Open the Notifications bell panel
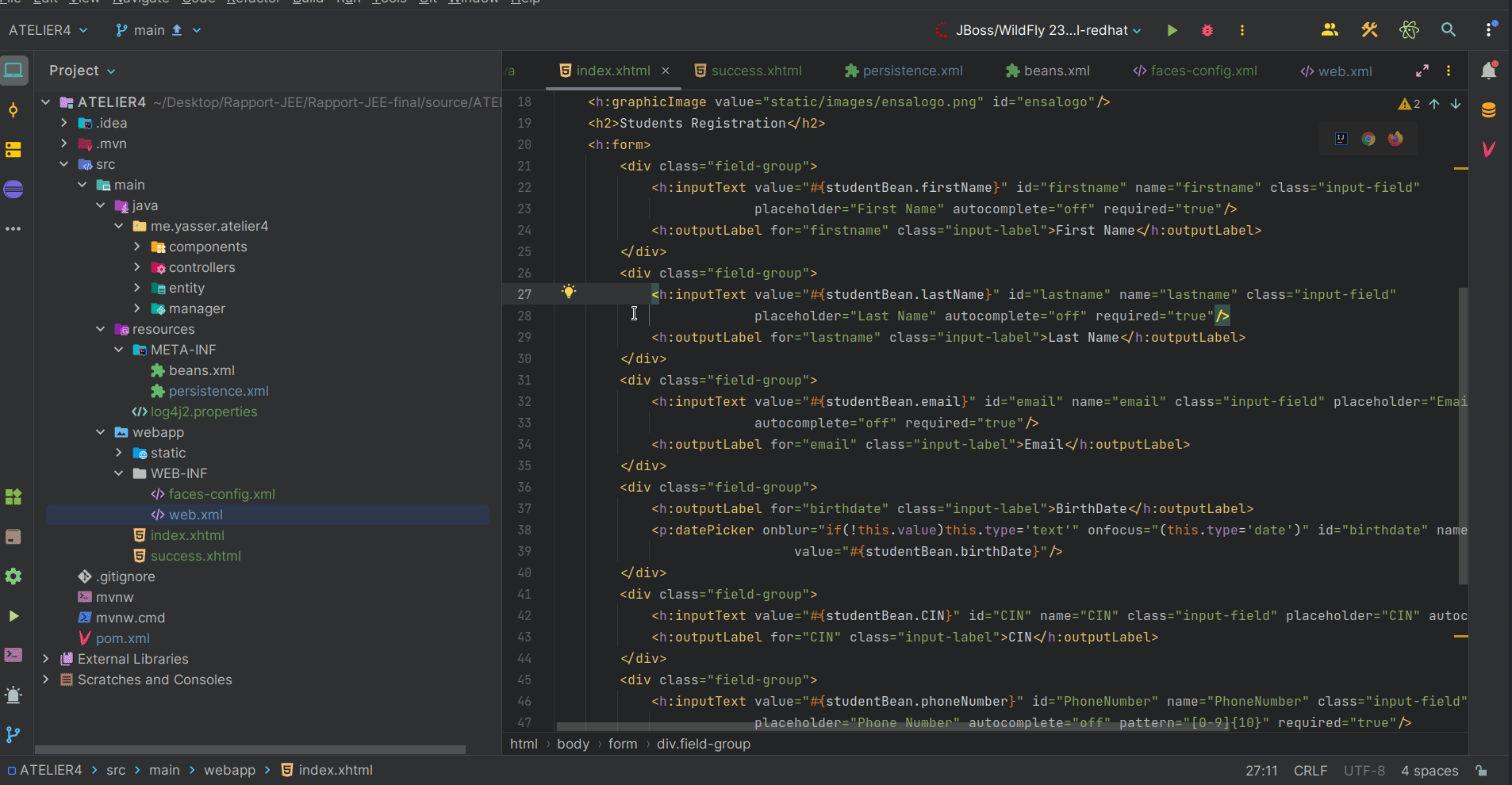1512x785 pixels. point(1488,71)
